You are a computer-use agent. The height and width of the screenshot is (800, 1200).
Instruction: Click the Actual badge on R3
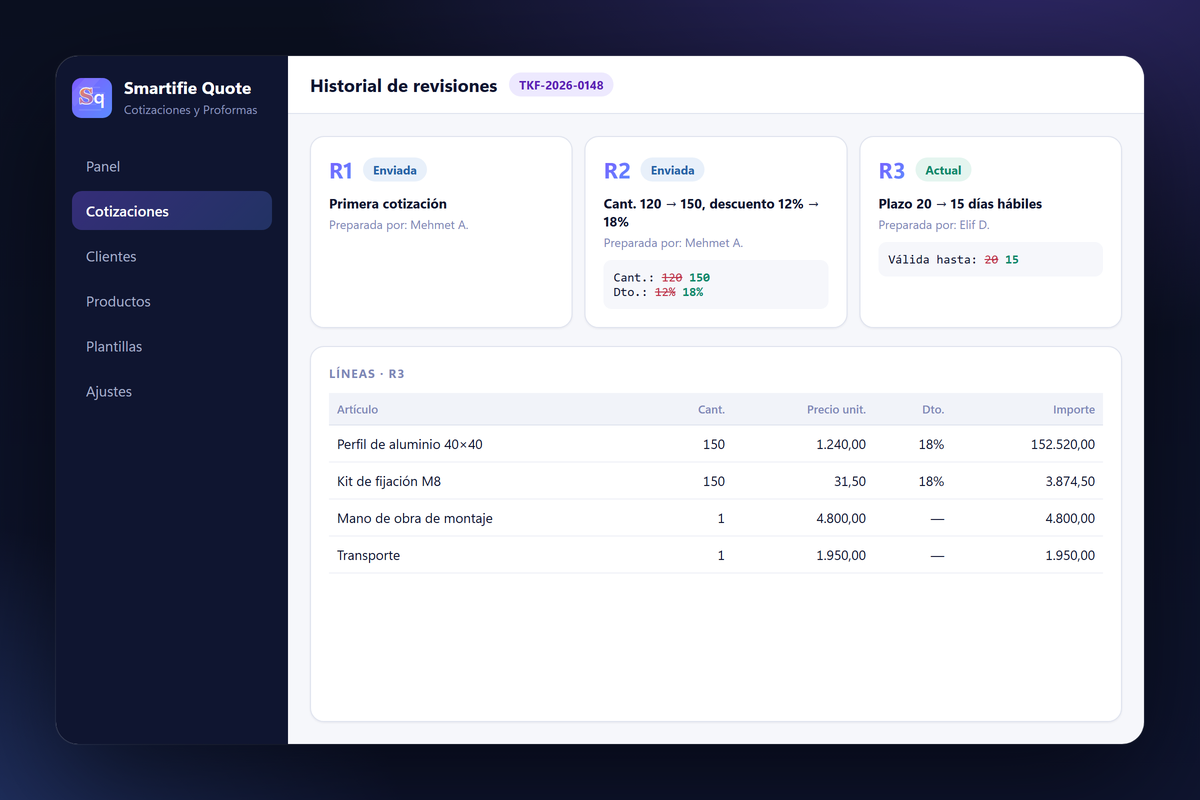coord(943,170)
